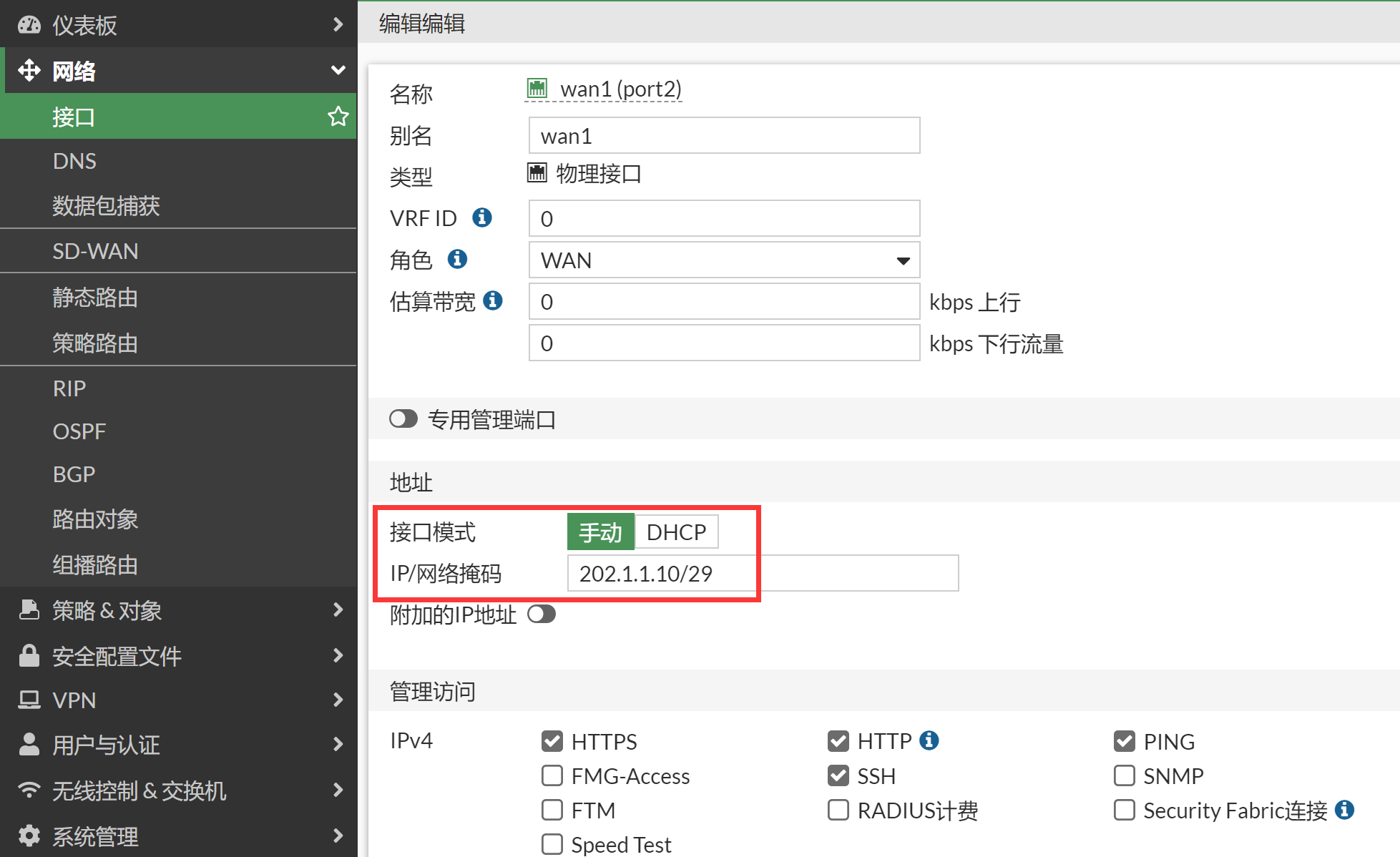Uncheck the HTTPS checkbox
This screenshot has width=1400, height=857.
coord(552,741)
